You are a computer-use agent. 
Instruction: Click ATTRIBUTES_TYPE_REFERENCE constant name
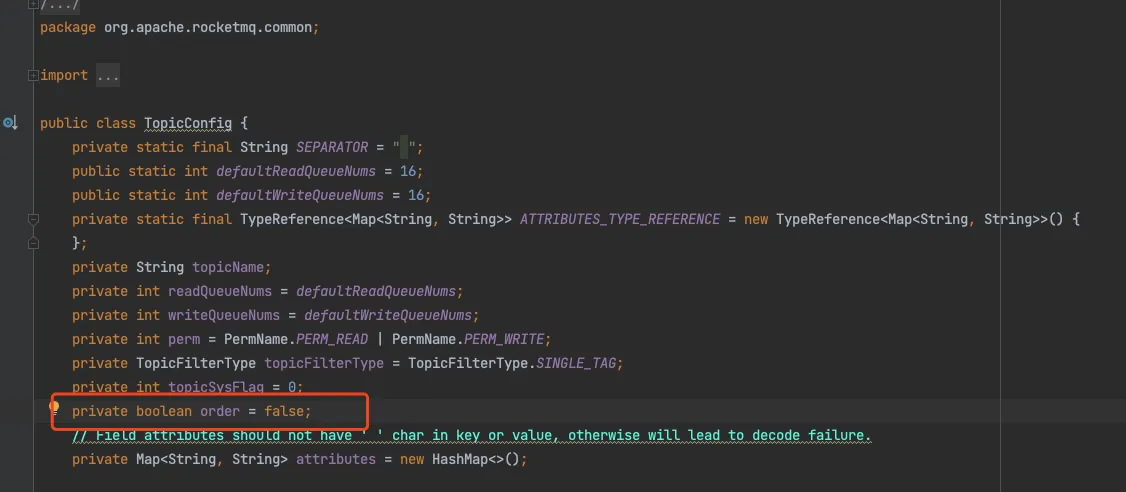(x=619, y=219)
